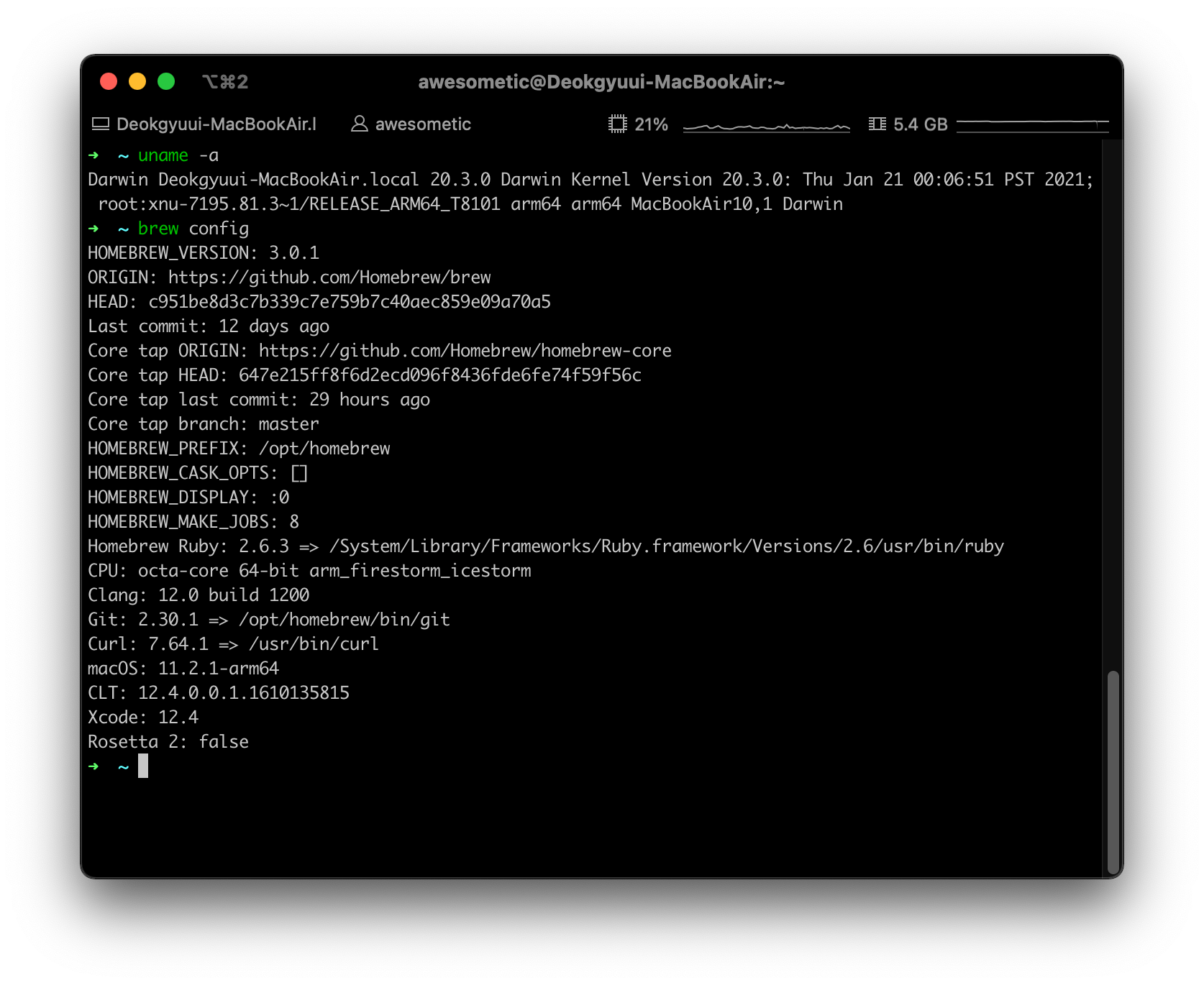The image size is (1204, 985).
Task: Click the HOMEBREW_VERSION: 3.0.1 line
Action: point(204,253)
